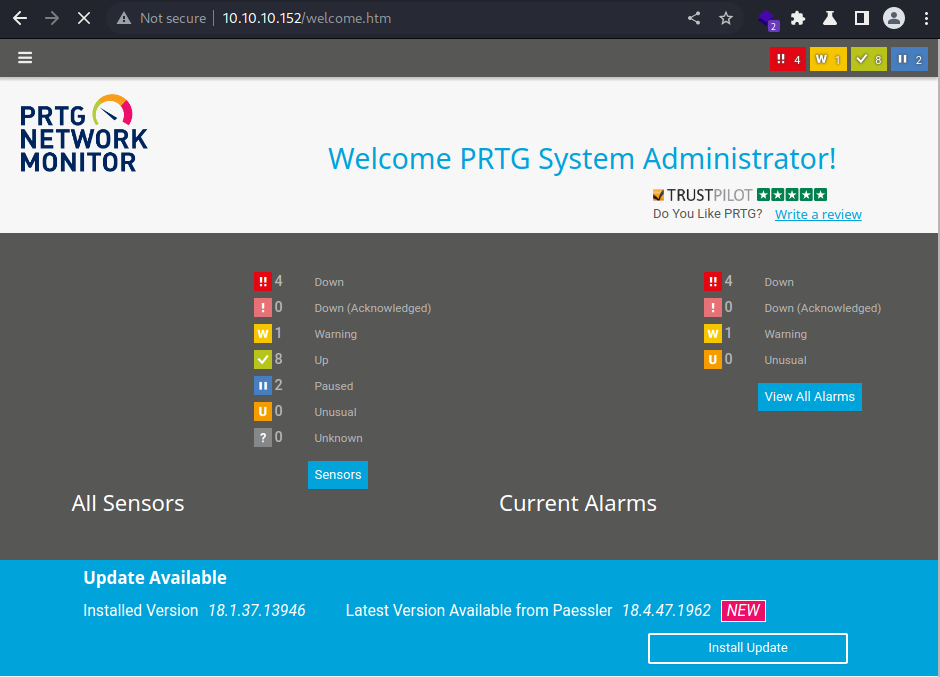Open the hamburger main menu
The image size is (940, 677).
click(x=25, y=58)
